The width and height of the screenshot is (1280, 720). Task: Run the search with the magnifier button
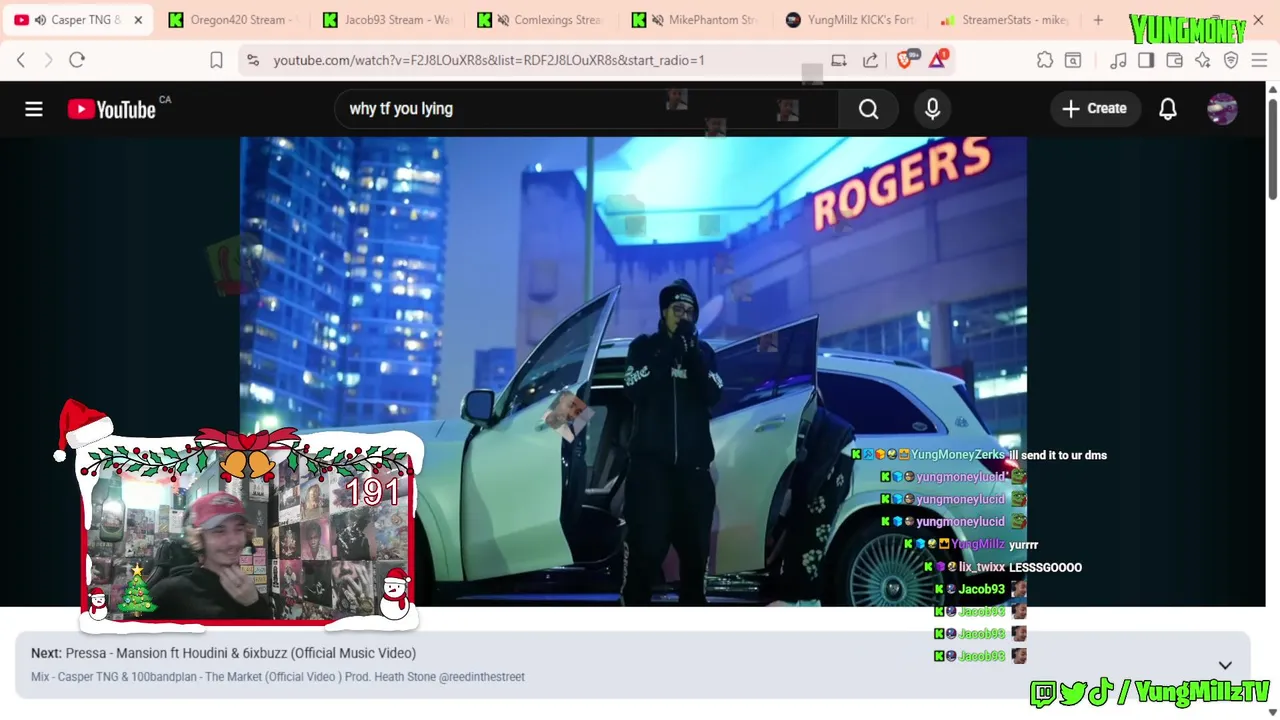(868, 108)
